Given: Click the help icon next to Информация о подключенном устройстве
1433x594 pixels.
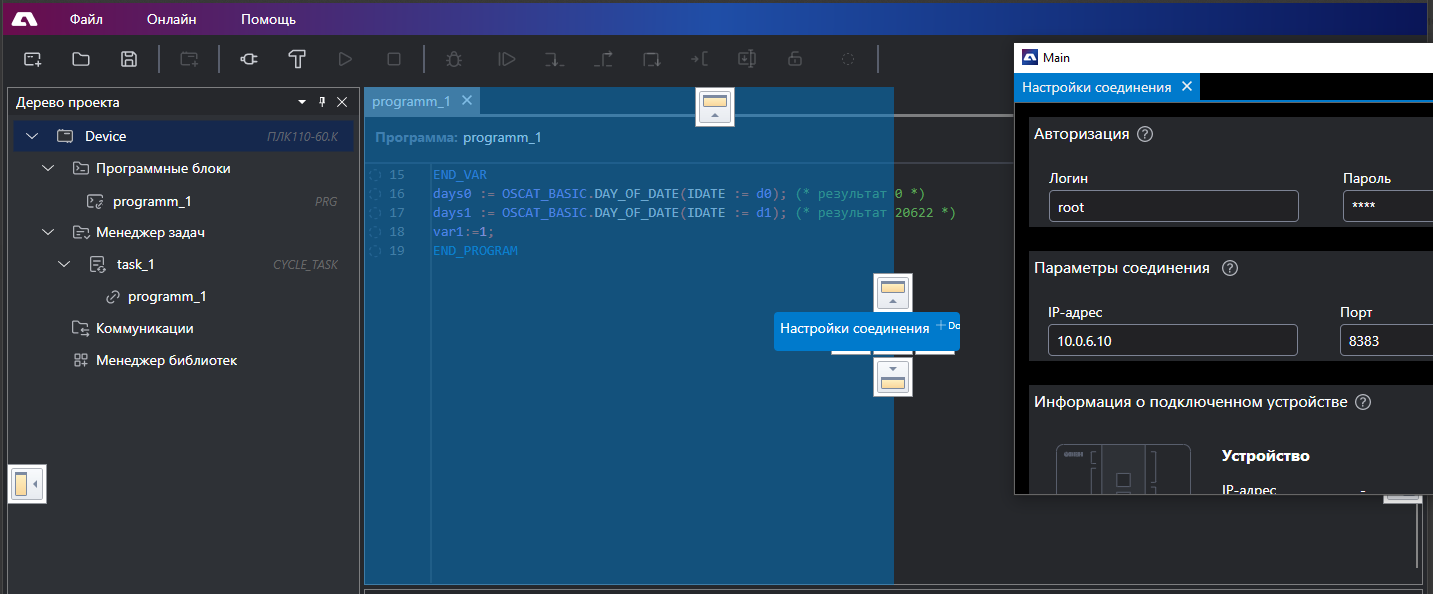Looking at the screenshot, I should tap(1362, 402).
